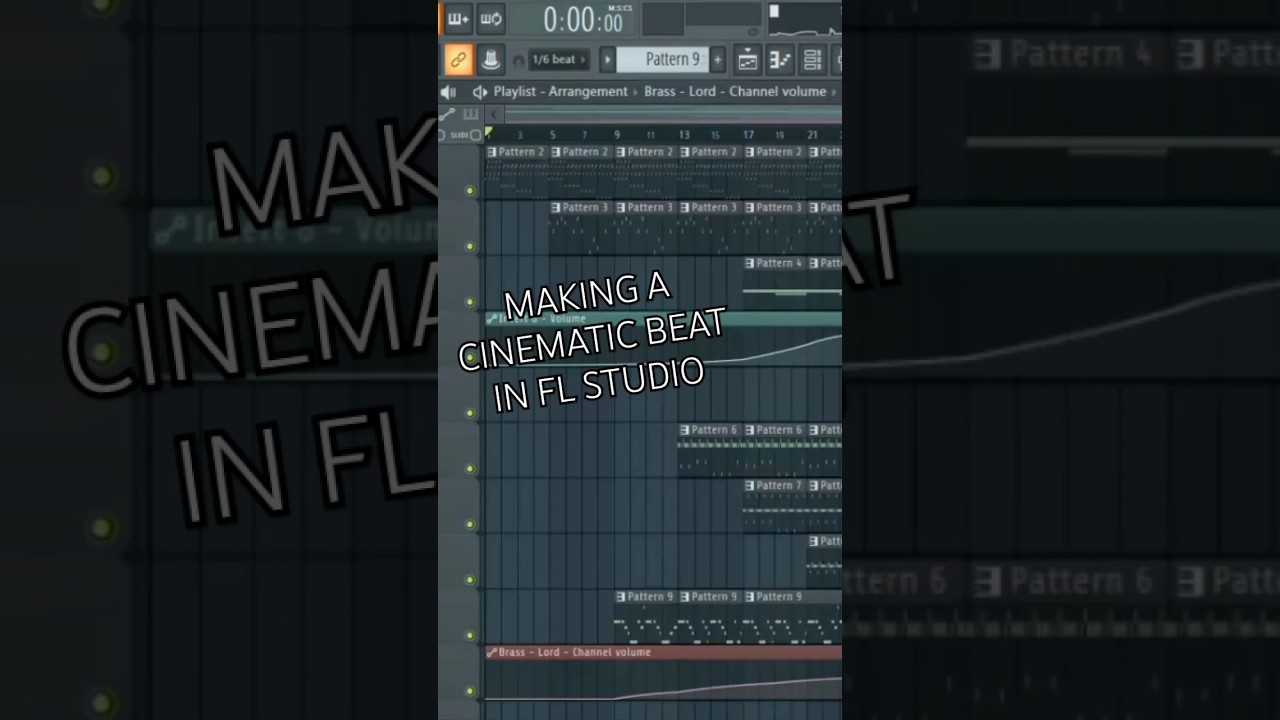The height and width of the screenshot is (720, 1280).
Task: Toggle loop recording icon
Action: click(x=491, y=18)
